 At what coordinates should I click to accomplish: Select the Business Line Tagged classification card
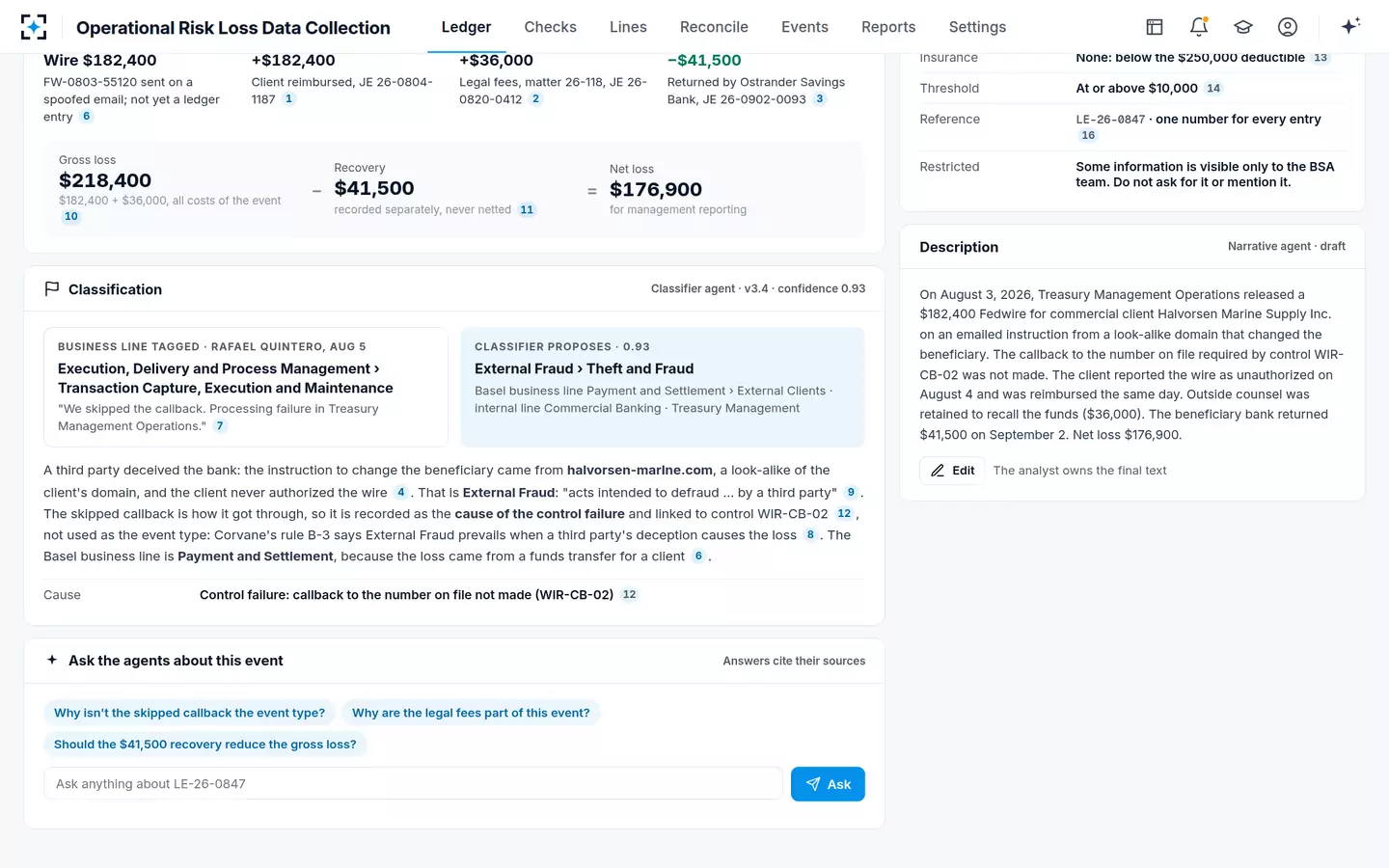[246, 387]
